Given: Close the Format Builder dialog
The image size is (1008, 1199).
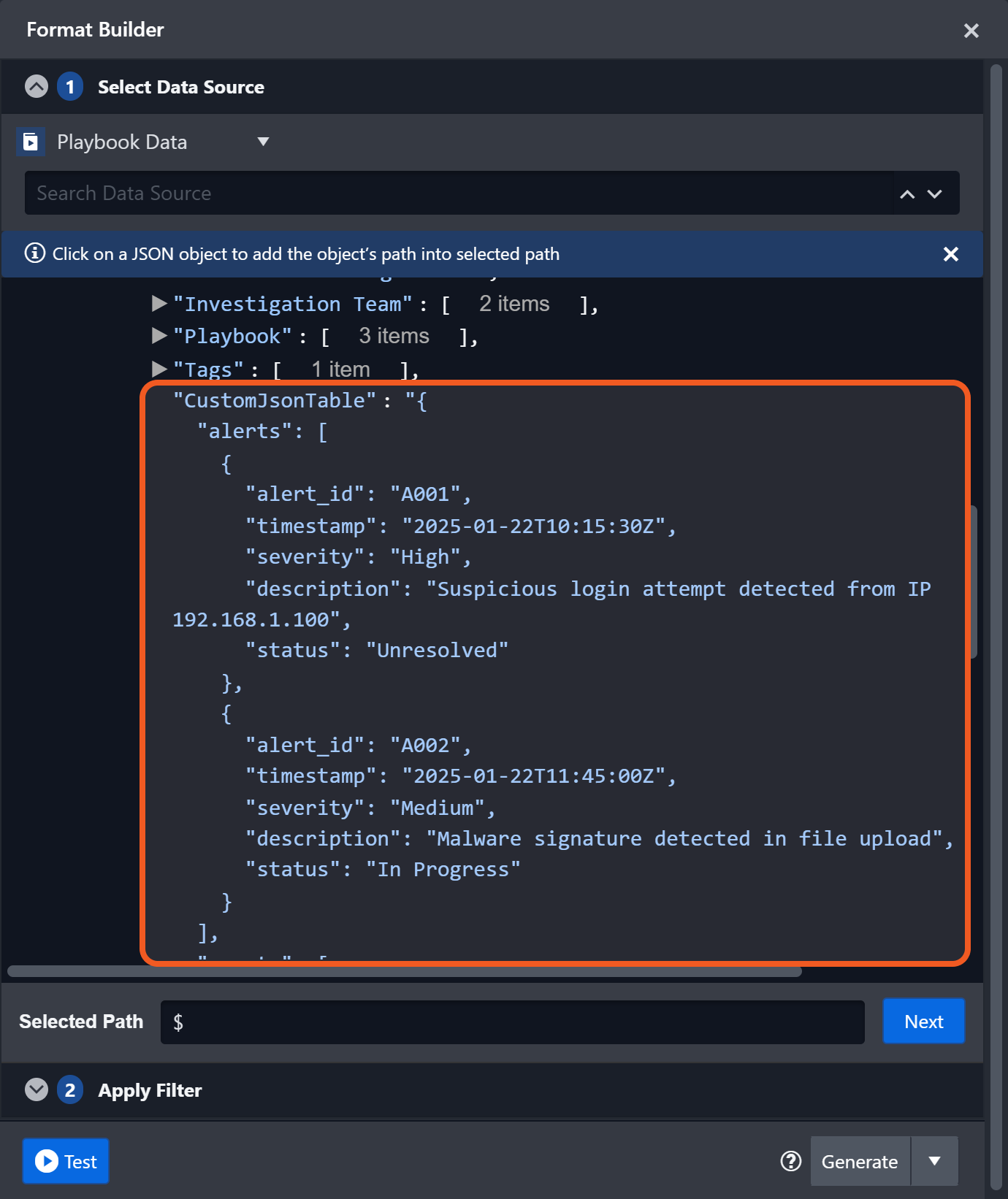Looking at the screenshot, I should pyautogui.click(x=971, y=31).
